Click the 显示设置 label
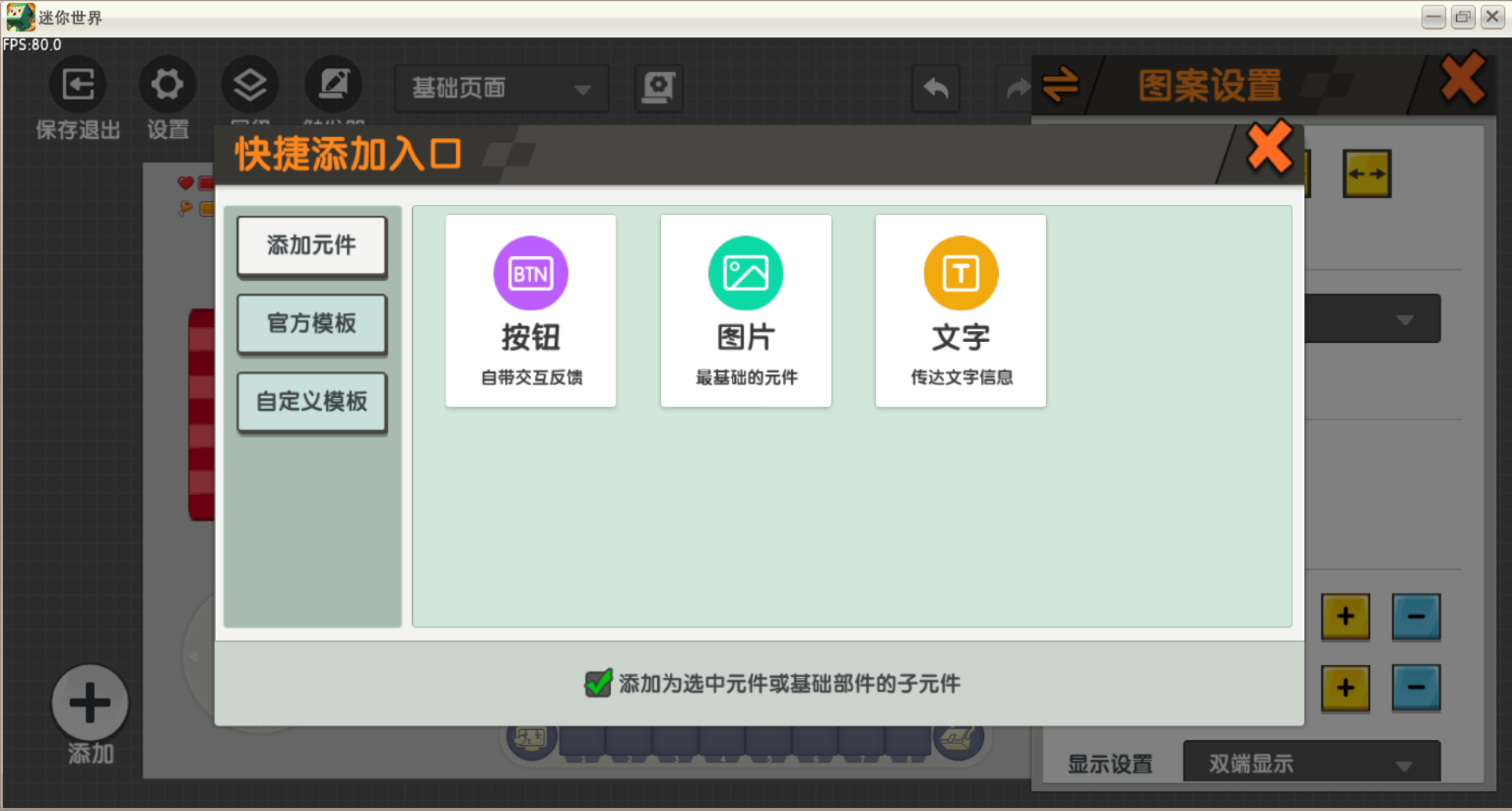 1109,763
